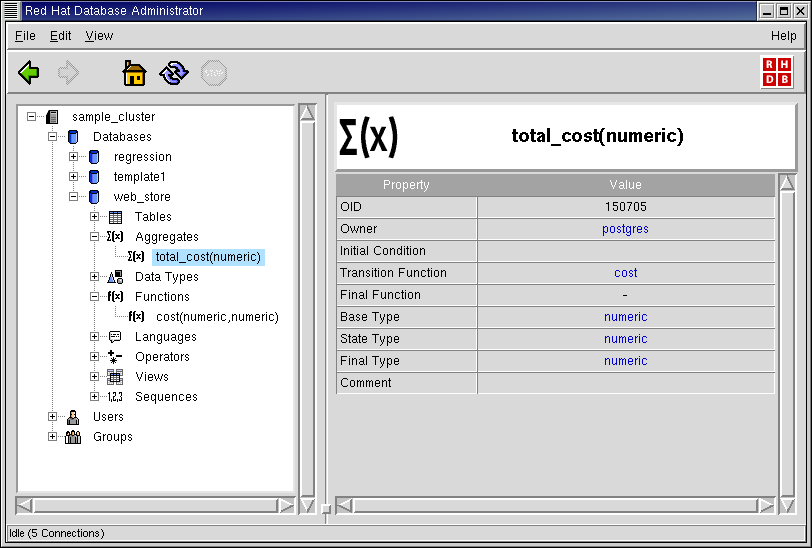Image resolution: width=812 pixels, height=548 pixels.
Task: Click the Groups people icon
Action: [73, 437]
